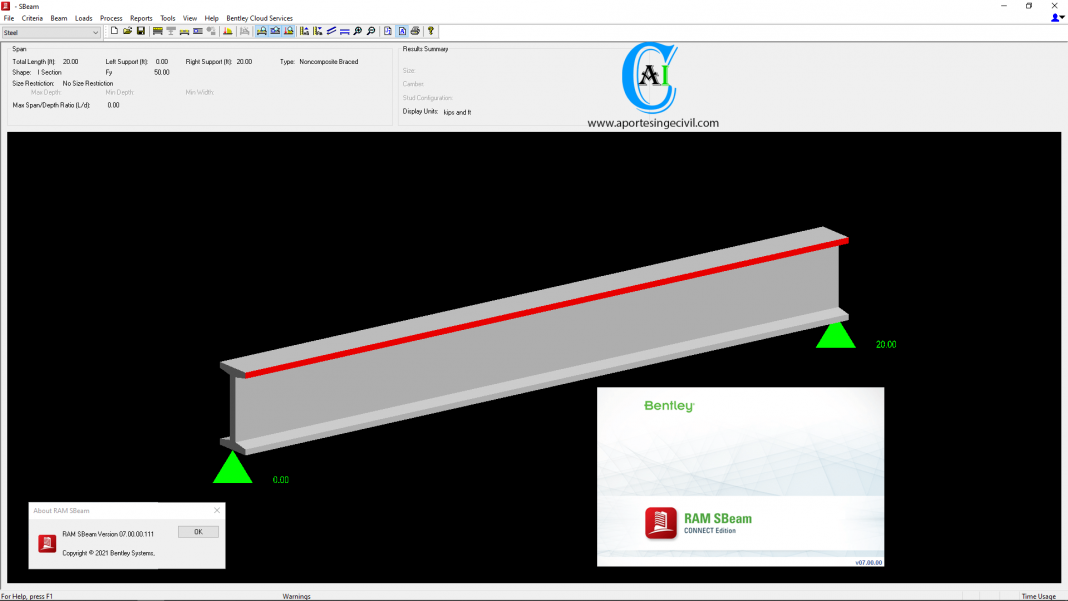Click the RAM SBeam CONNECT Edition splash image
Image resolution: width=1068 pixels, height=601 pixels.
click(x=740, y=477)
